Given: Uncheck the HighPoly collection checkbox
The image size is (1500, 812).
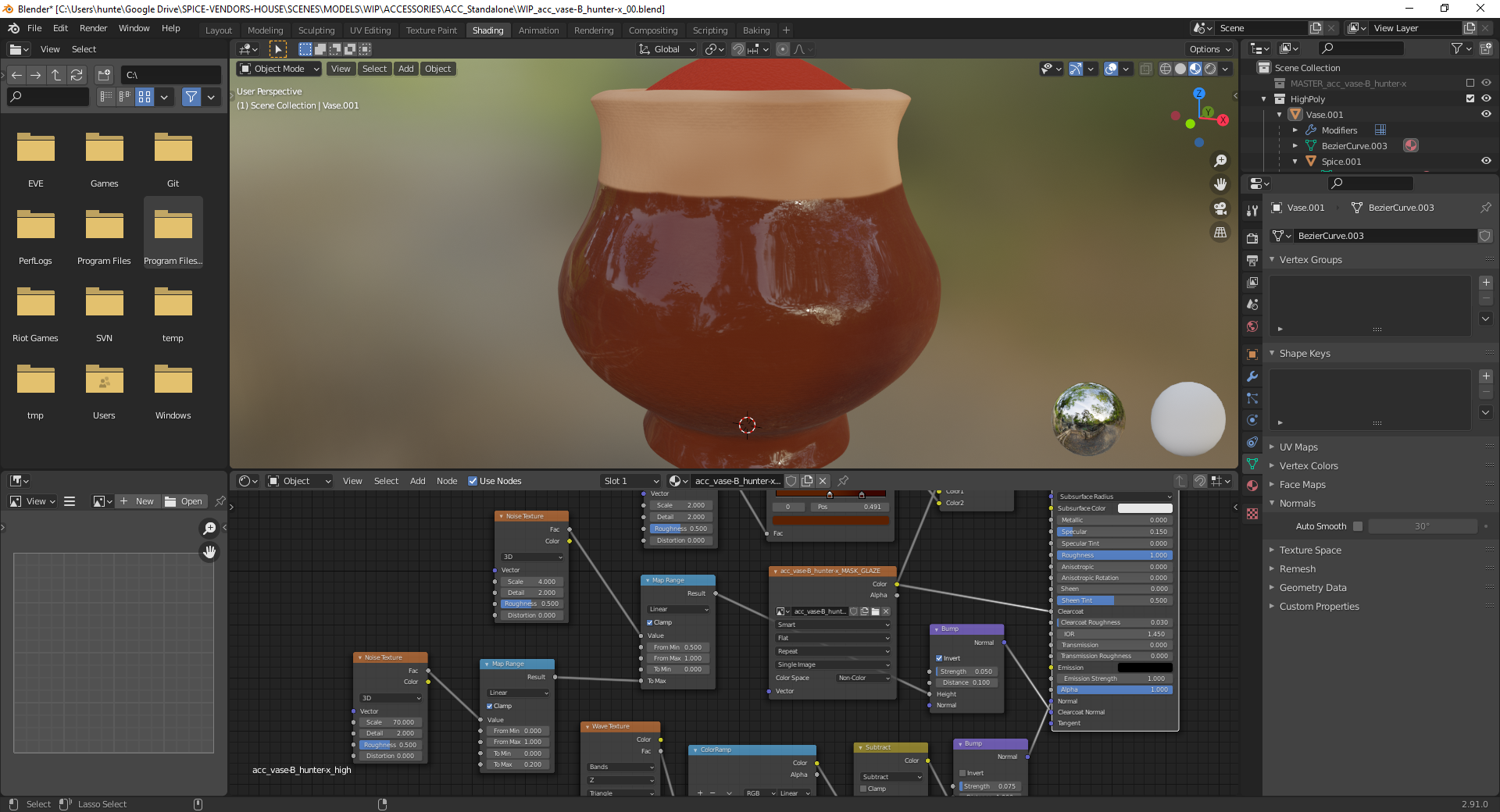Looking at the screenshot, I should (x=1470, y=98).
